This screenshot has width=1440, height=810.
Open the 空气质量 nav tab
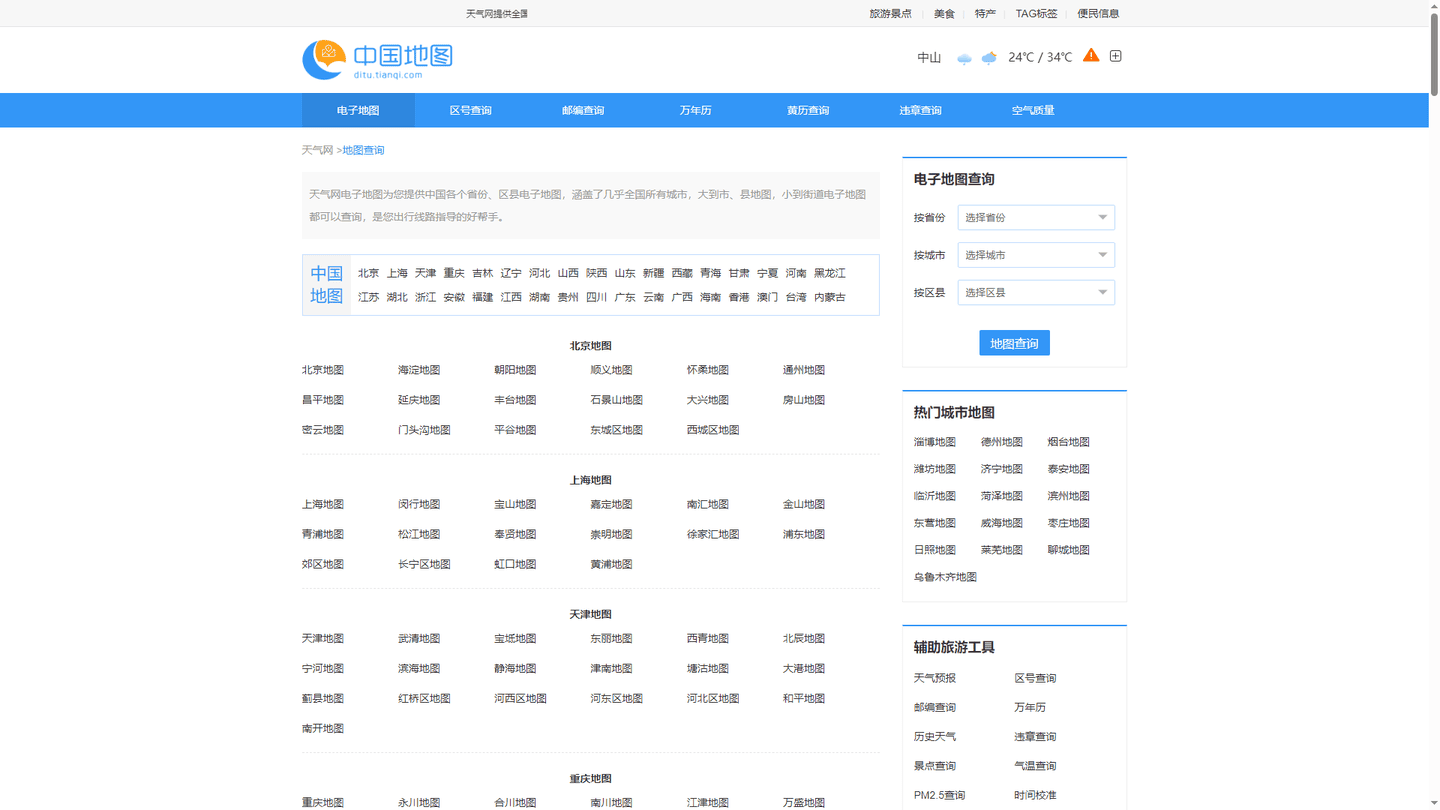pyautogui.click(x=1033, y=110)
